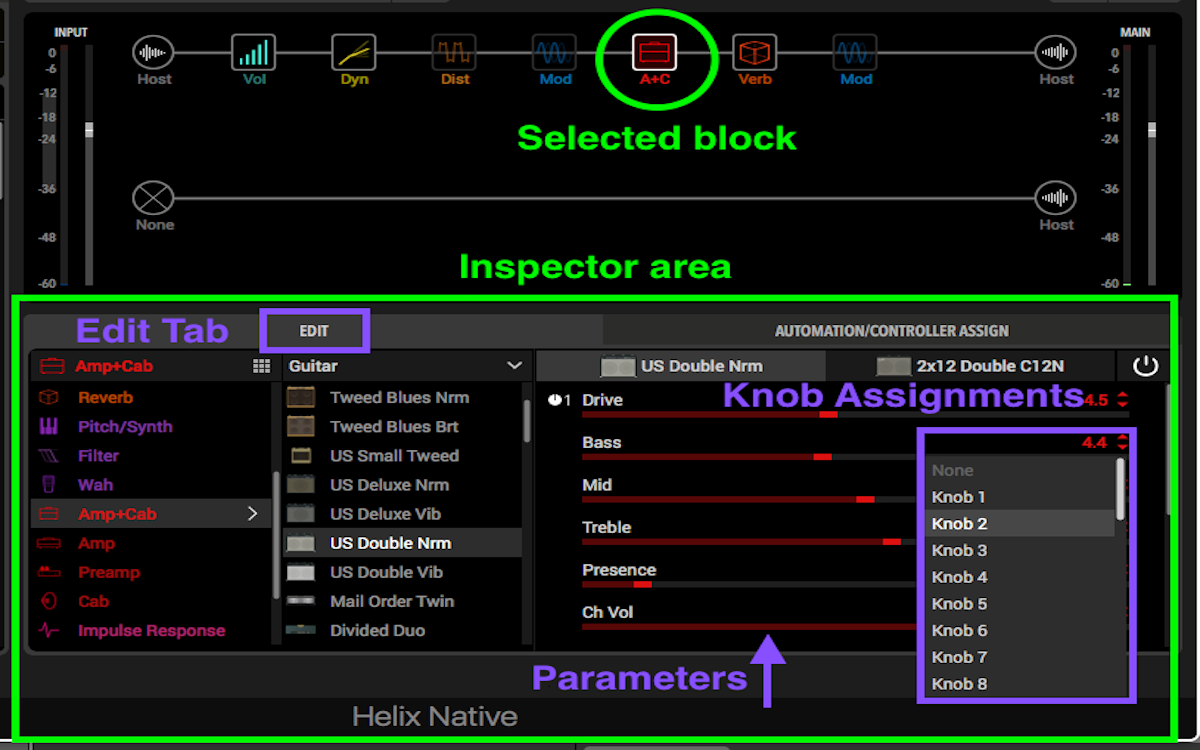This screenshot has width=1200, height=750.
Task: Click the amp model list scrollbar
Action: [x=527, y=420]
